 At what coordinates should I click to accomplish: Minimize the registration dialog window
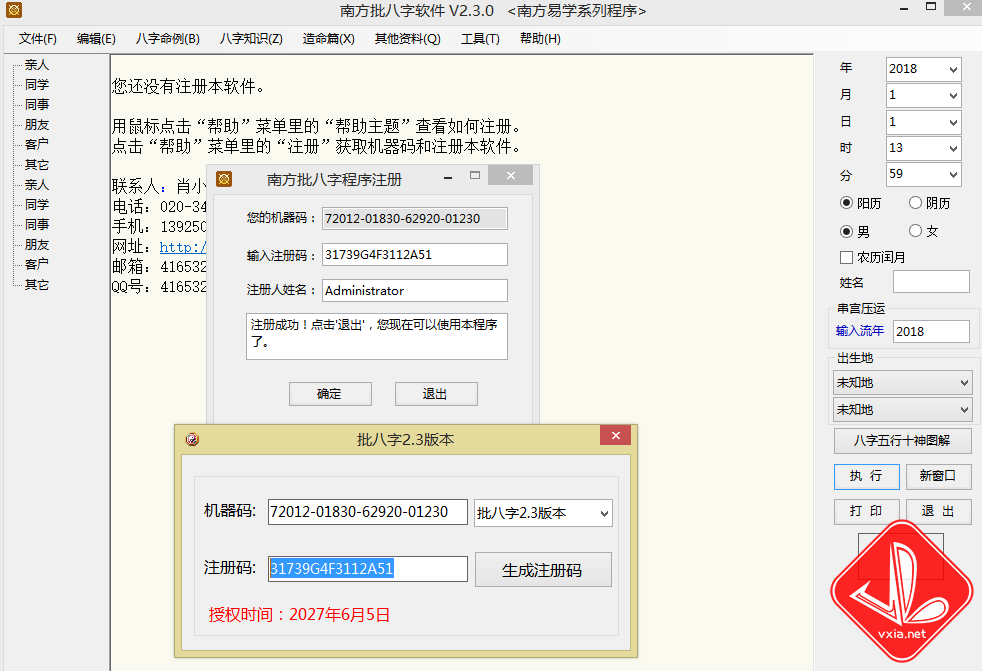point(447,176)
